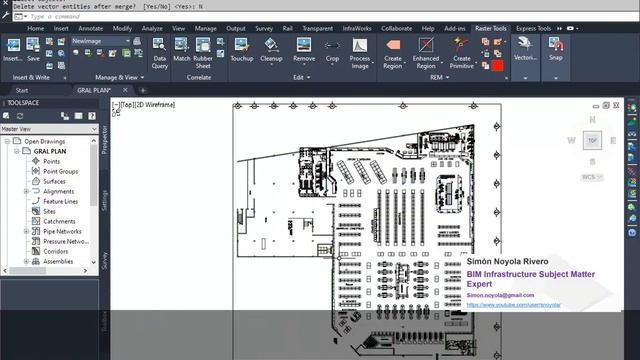Select the Match correlate tool

point(181,49)
